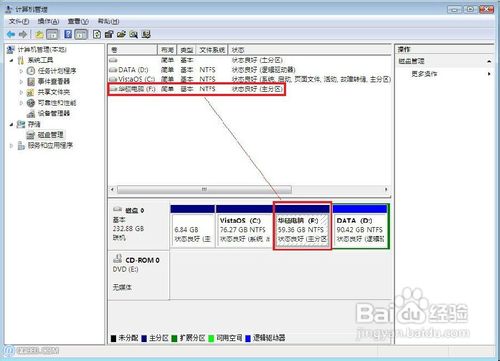Select the unnamed volume row in list
500x361 pixels.
point(249,60)
